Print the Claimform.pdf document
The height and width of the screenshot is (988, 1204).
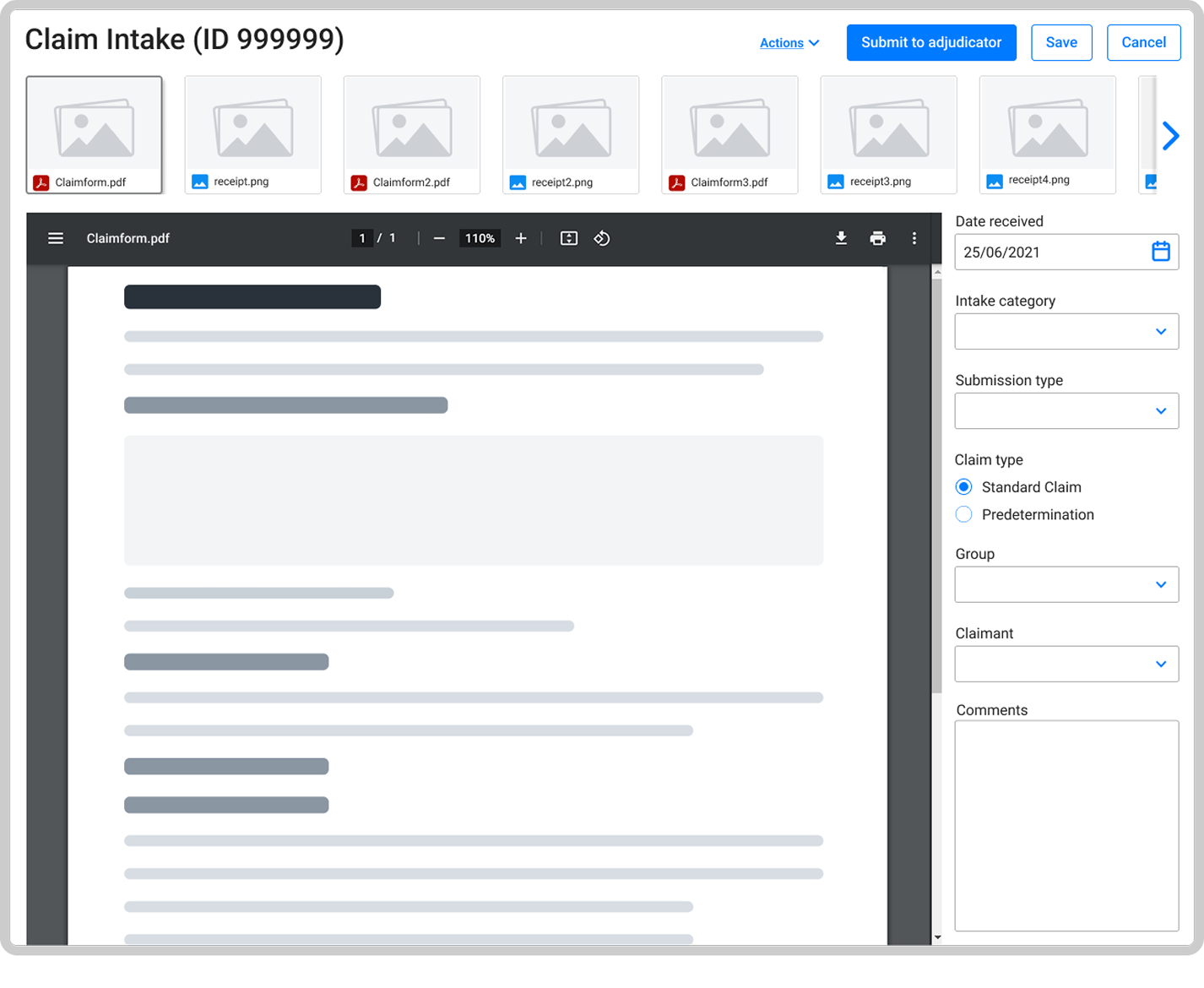878,239
